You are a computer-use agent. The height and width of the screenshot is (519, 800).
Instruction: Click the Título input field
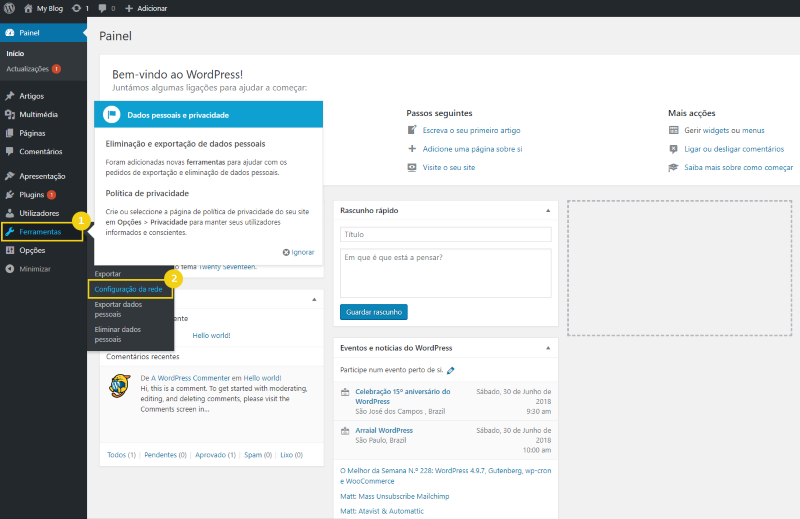pos(446,234)
